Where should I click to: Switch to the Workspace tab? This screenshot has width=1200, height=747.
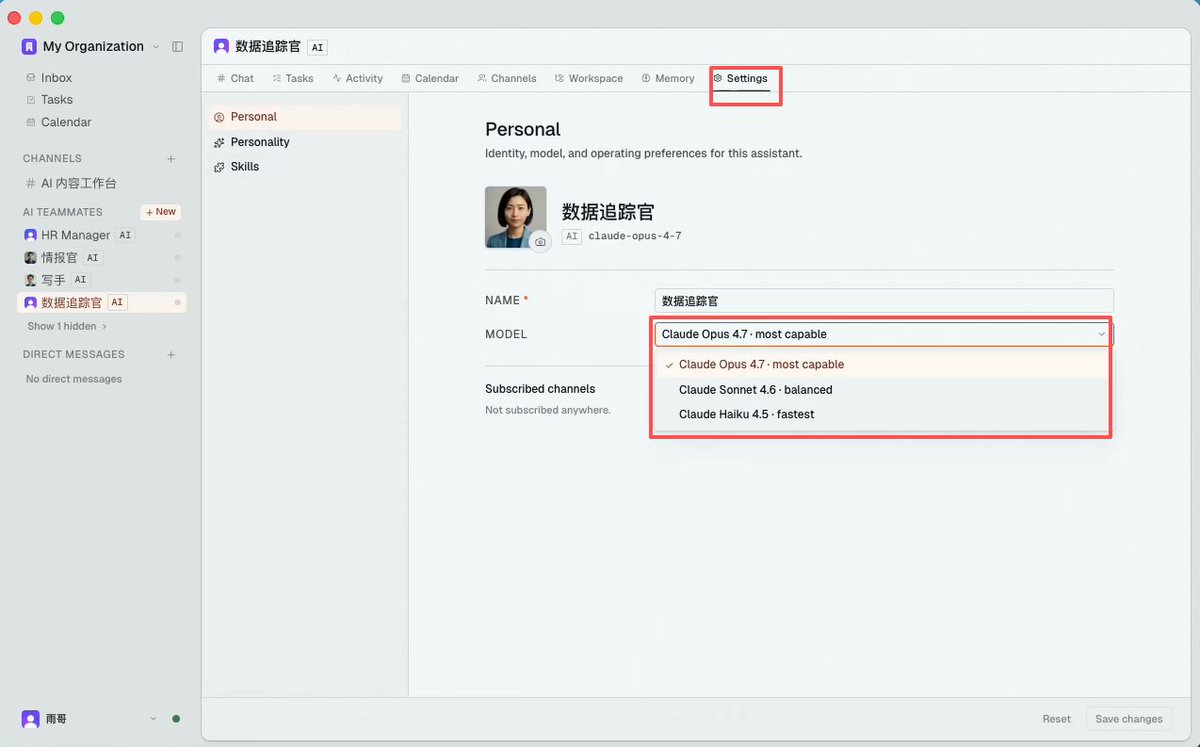coord(589,78)
